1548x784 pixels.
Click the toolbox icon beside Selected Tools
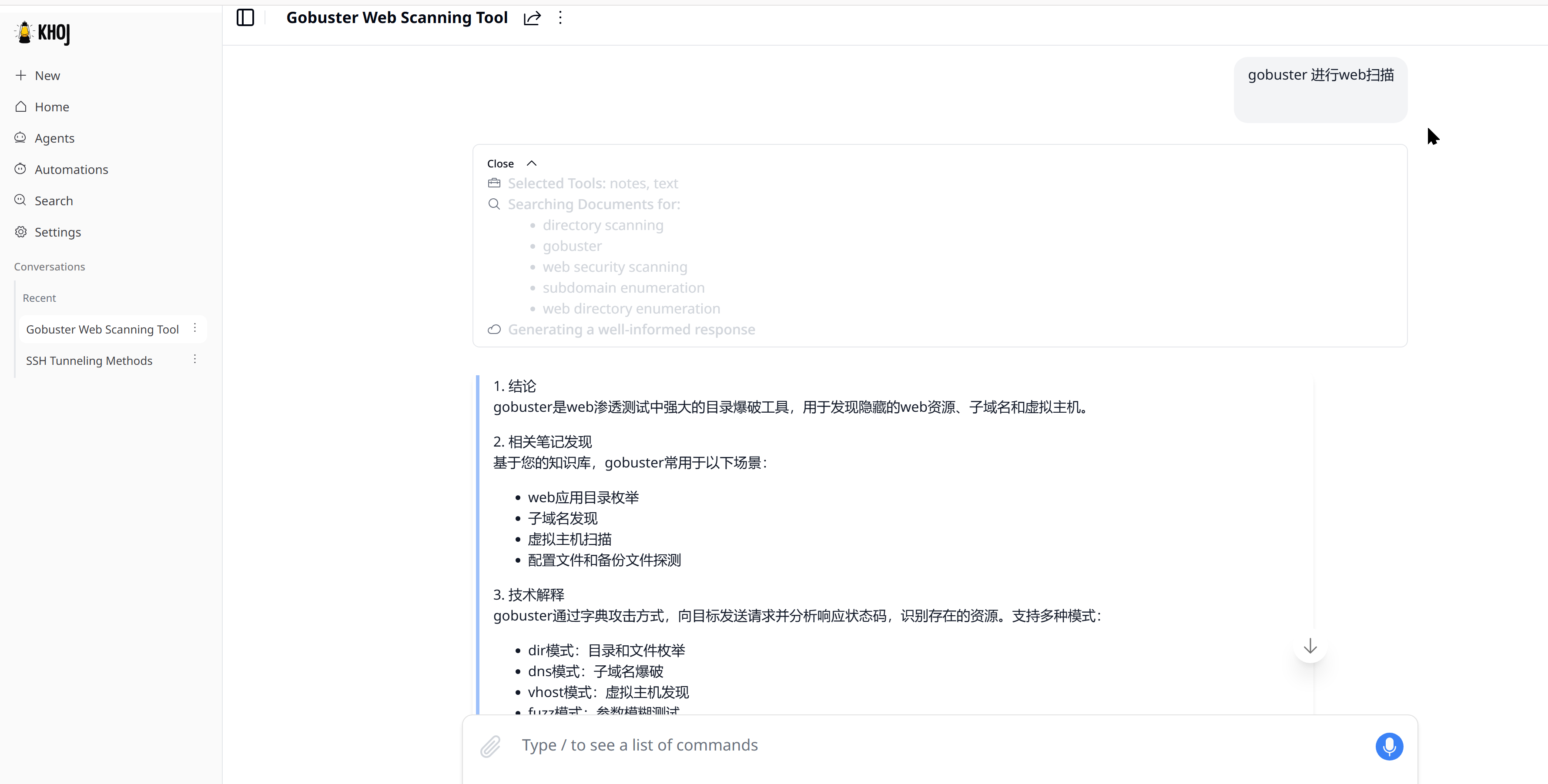pyautogui.click(x=494, y=183)
